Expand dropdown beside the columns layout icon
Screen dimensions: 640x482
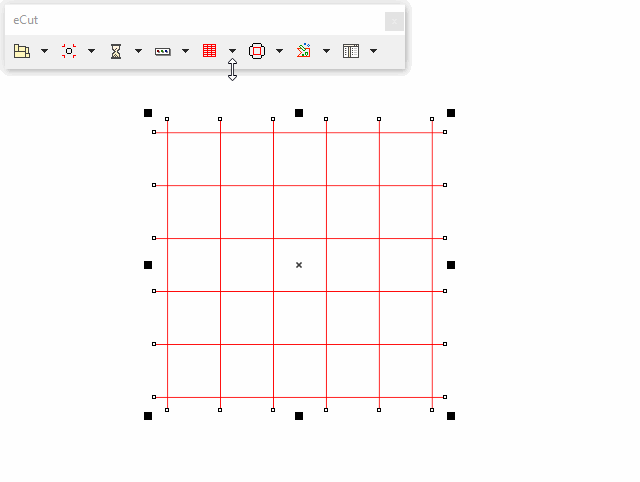373,51
